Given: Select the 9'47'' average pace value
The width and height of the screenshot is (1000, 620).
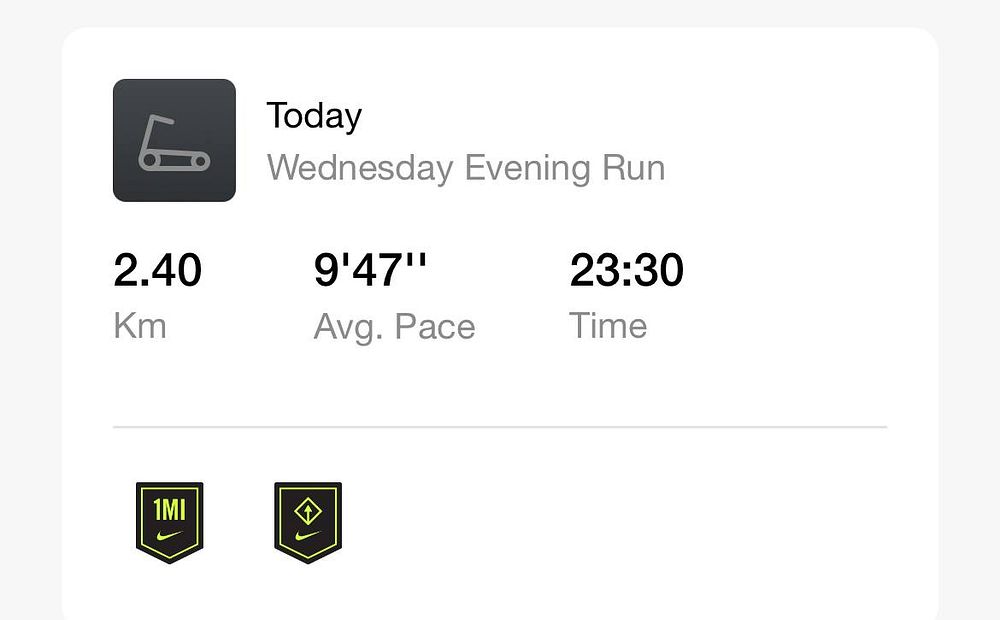Looking at the screenshot, I should point(370,271).
